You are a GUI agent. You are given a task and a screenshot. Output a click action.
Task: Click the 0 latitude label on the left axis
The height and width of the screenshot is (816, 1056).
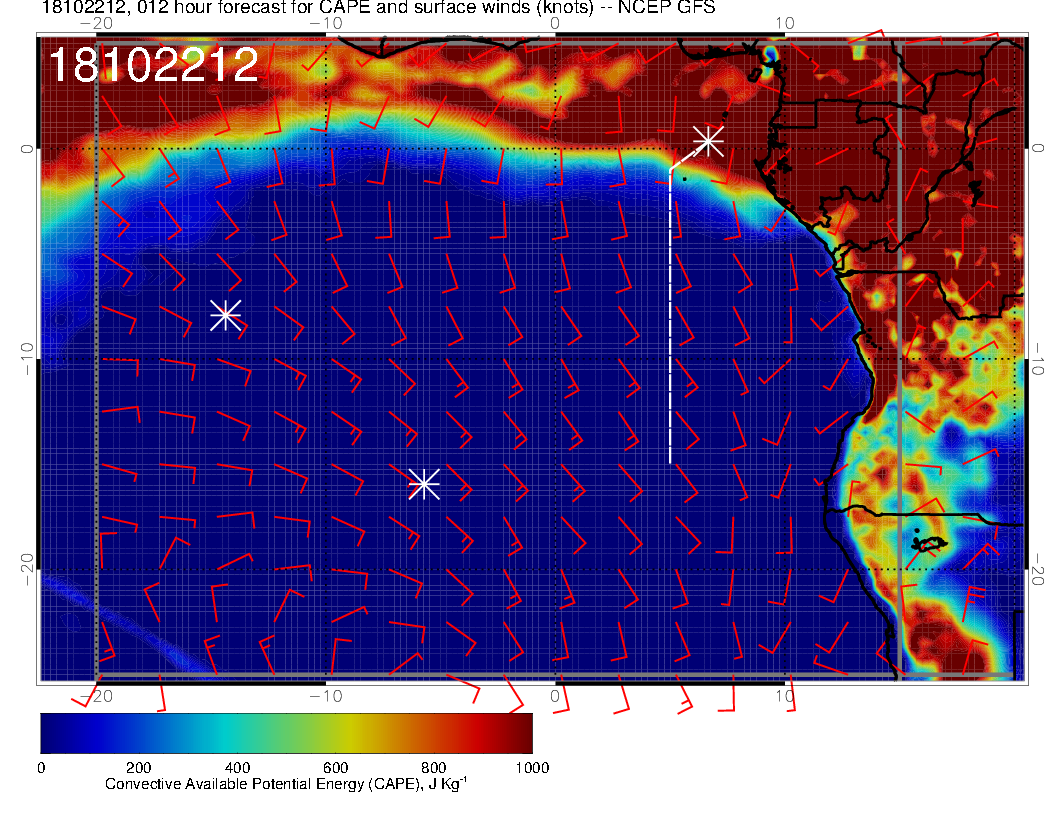click(29, 148)
